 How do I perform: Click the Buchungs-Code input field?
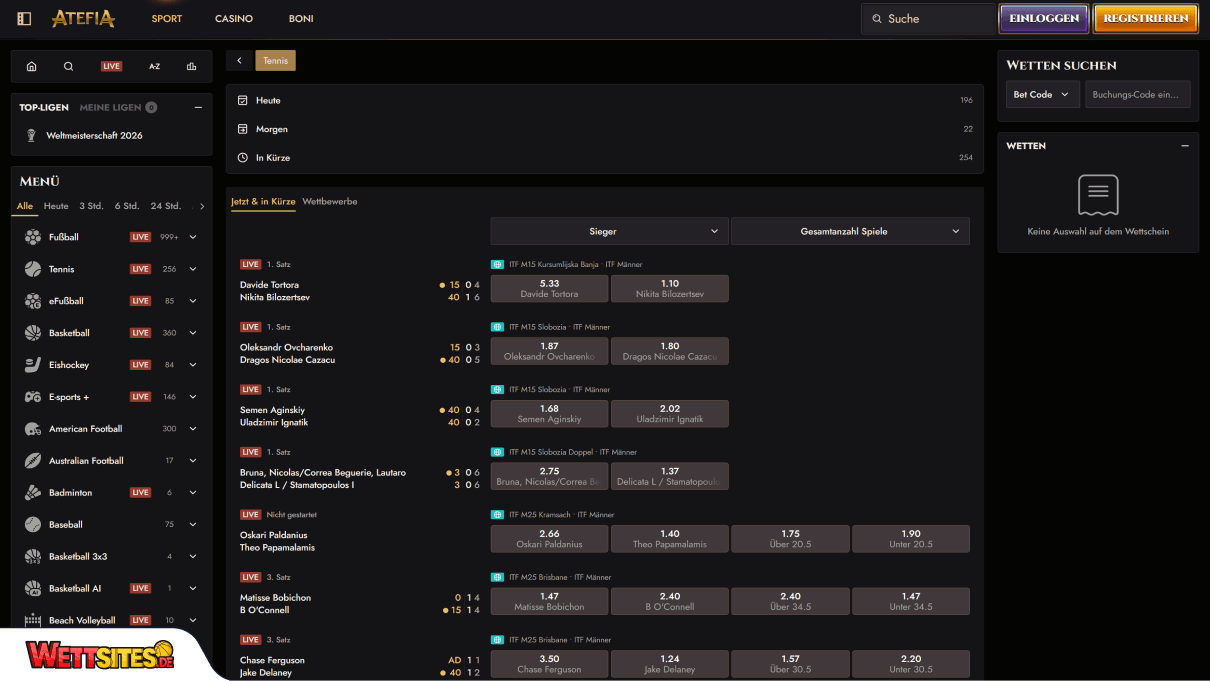(1138, 94)
